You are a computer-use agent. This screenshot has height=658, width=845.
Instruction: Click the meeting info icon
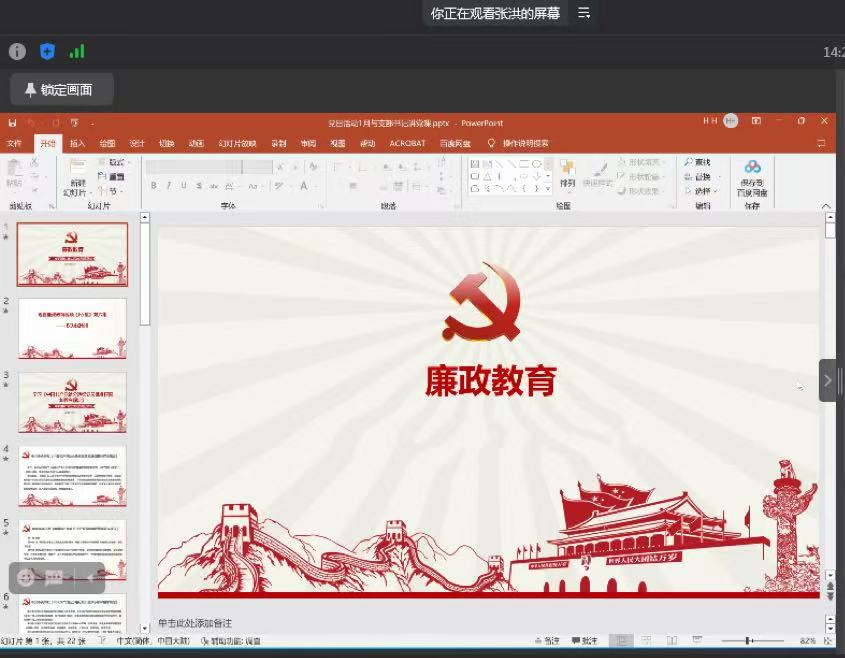coord(17,52)
